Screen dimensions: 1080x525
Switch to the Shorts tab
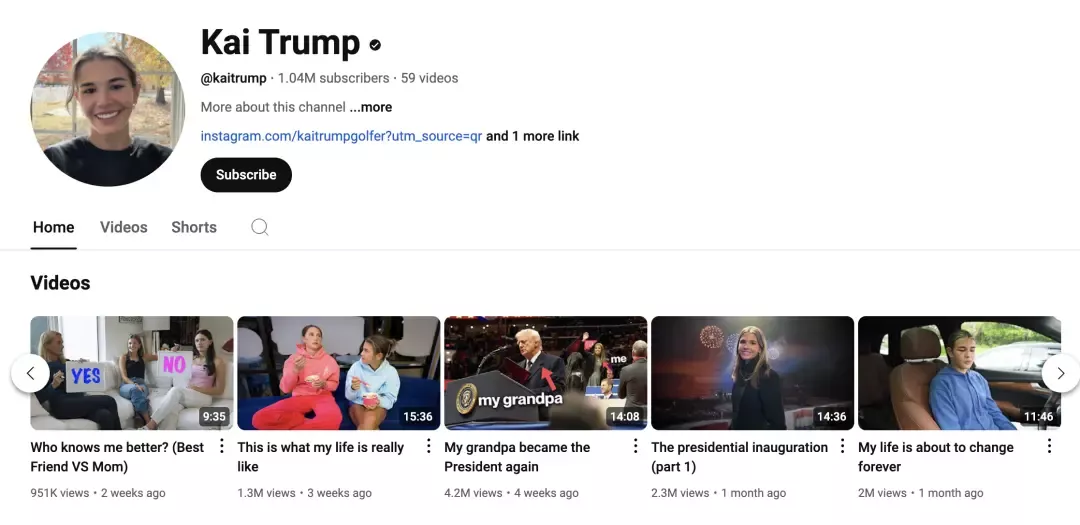pyautogui.click(x=194, y=227)
